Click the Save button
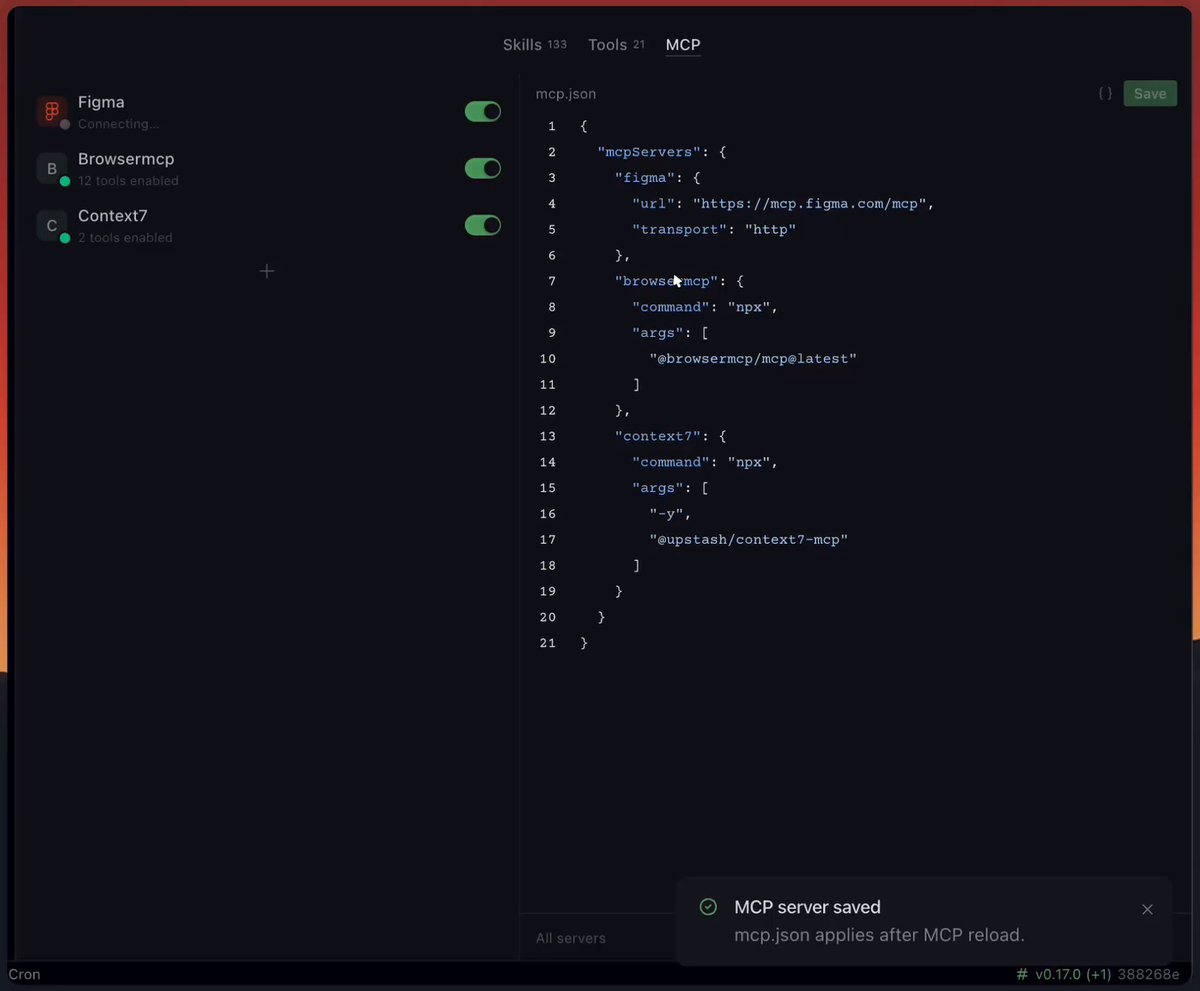1200x991 pixels. [1150, 93]
